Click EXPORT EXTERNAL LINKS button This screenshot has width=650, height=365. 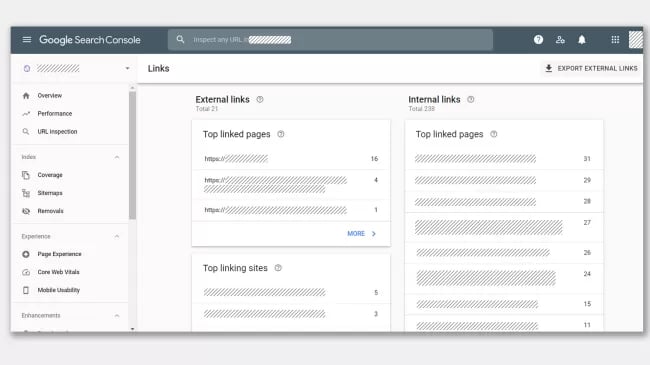coord(591,68)
